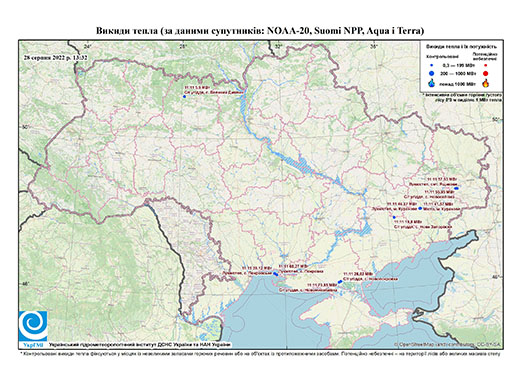Viewport: 520px width, 368px height.
Task: Select the large red circle legend symbol
Action: click(486, 73)
